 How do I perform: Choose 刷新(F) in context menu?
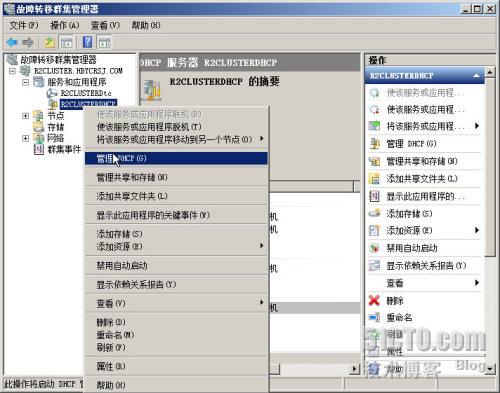click(x=176, y=348)
